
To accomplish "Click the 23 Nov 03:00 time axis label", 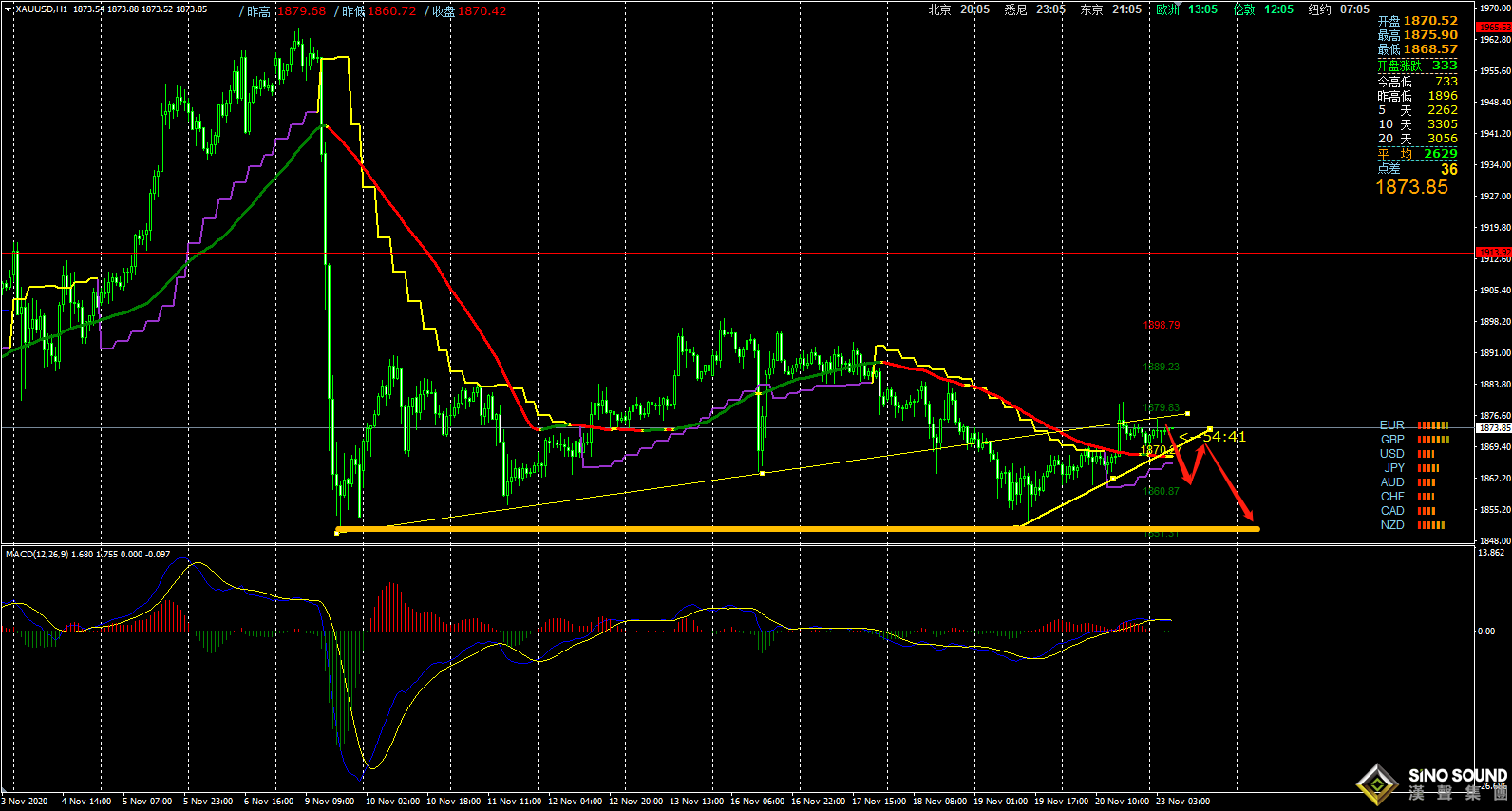I will 1182,802.
